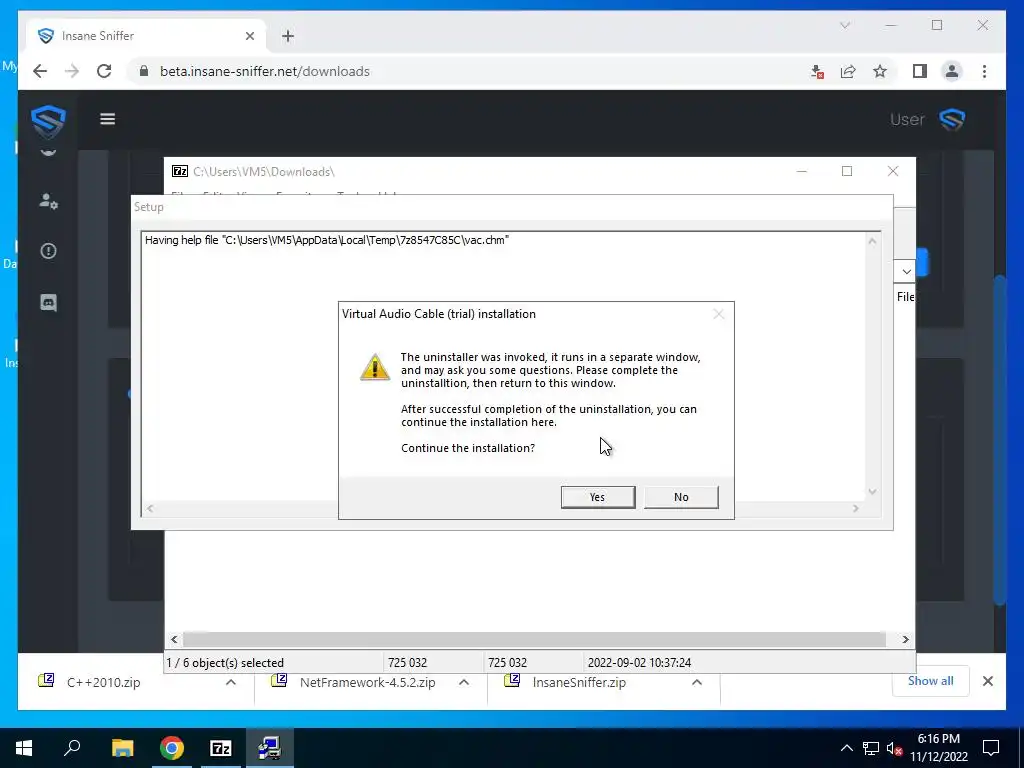Image resolution: width=1024 pixels, height=768 pixels.
Task: Click the 7-Zip scrollbar right arrow
Action: pos(905,639)
